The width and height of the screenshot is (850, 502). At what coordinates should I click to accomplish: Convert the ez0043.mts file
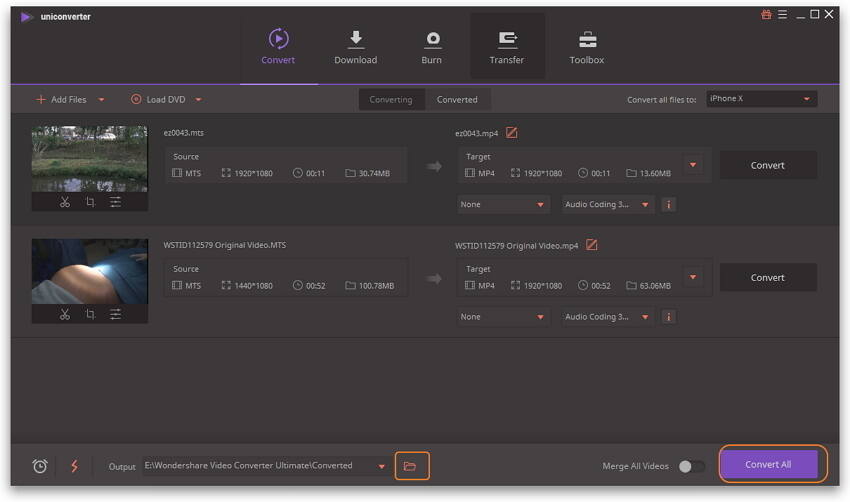pos(768,165)
